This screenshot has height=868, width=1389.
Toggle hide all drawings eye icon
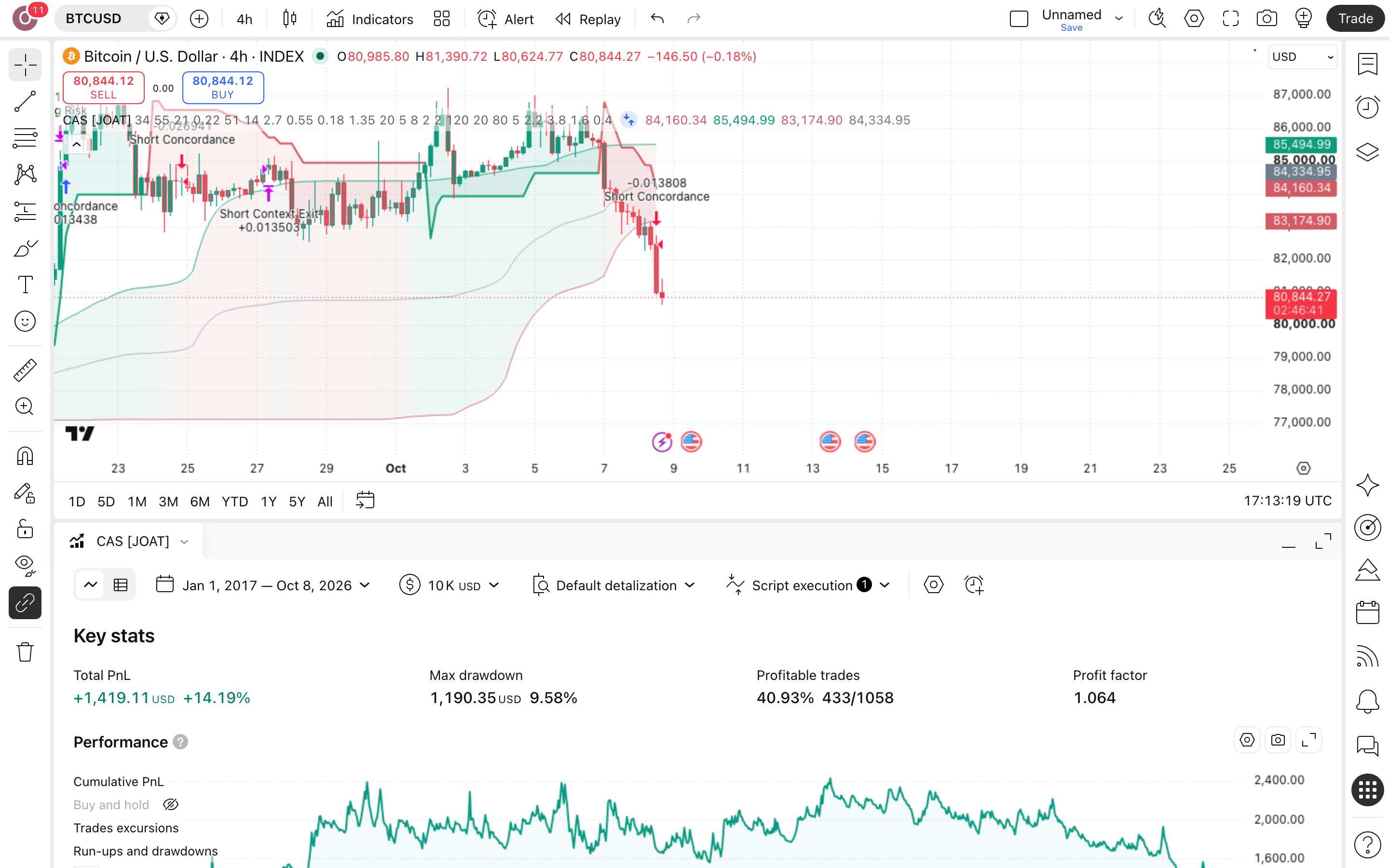pyautogui.click(x=25, y=566)
